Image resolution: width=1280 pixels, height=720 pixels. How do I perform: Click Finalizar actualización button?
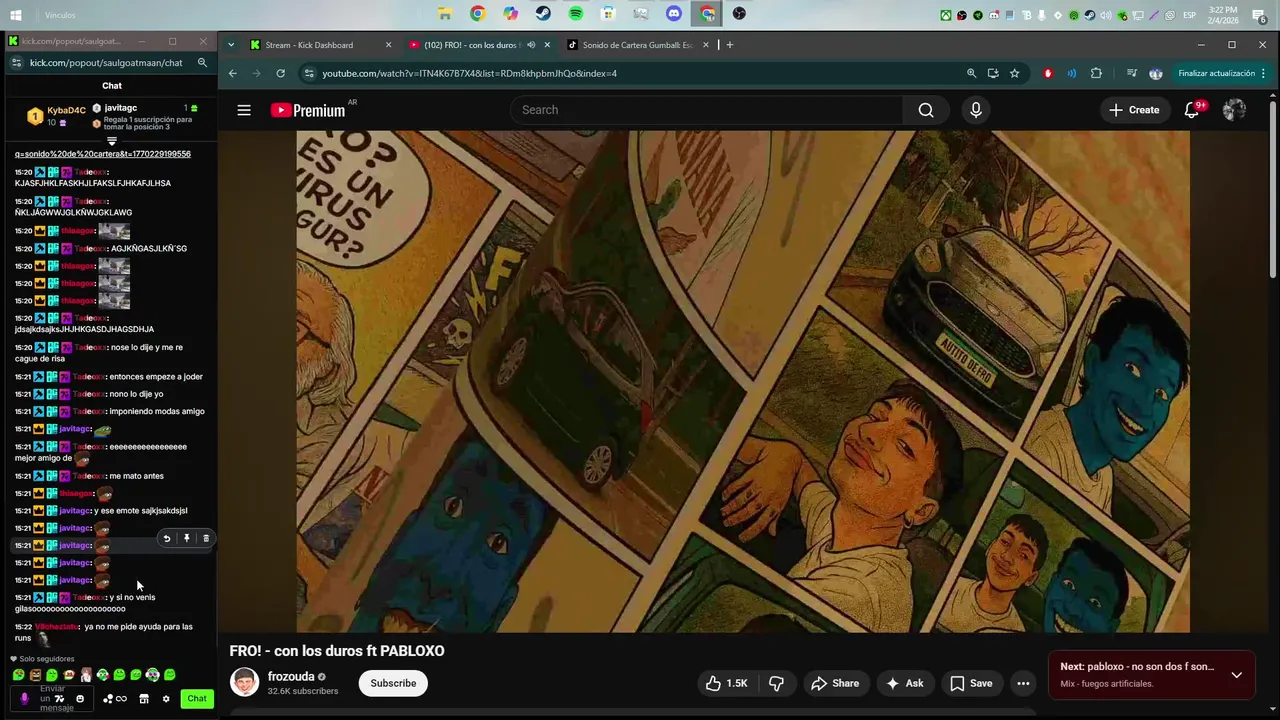click(1216, 73)
